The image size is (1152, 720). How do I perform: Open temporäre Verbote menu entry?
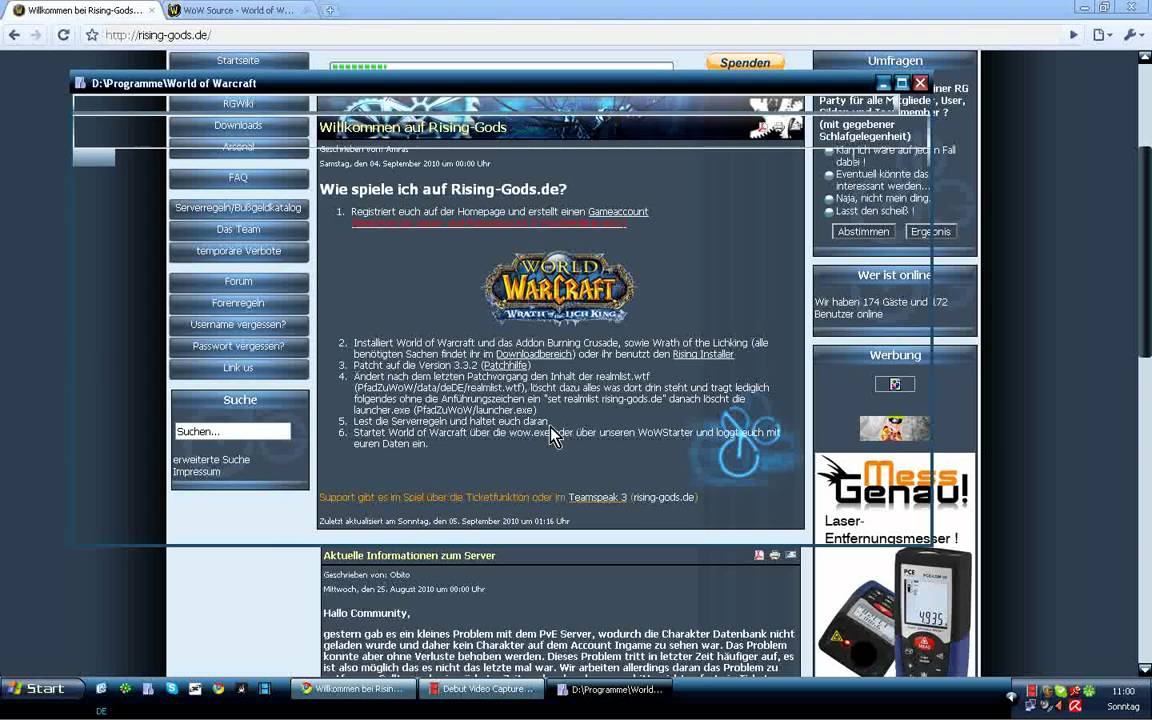tap(238, 251)
